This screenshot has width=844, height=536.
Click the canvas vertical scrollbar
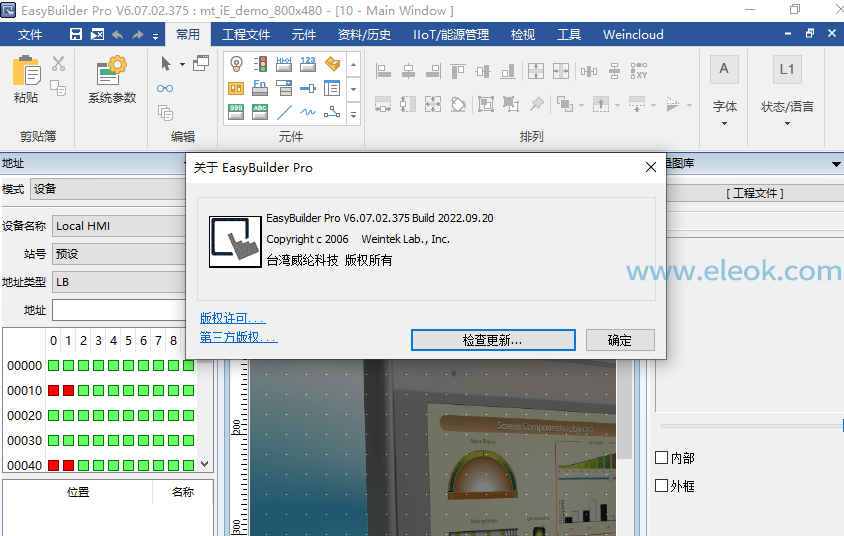point(624,409)
